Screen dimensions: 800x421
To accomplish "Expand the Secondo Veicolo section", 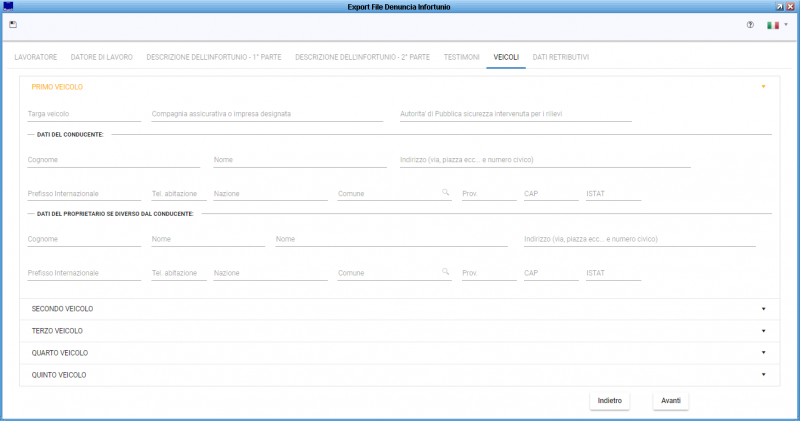I will (763, 310).
